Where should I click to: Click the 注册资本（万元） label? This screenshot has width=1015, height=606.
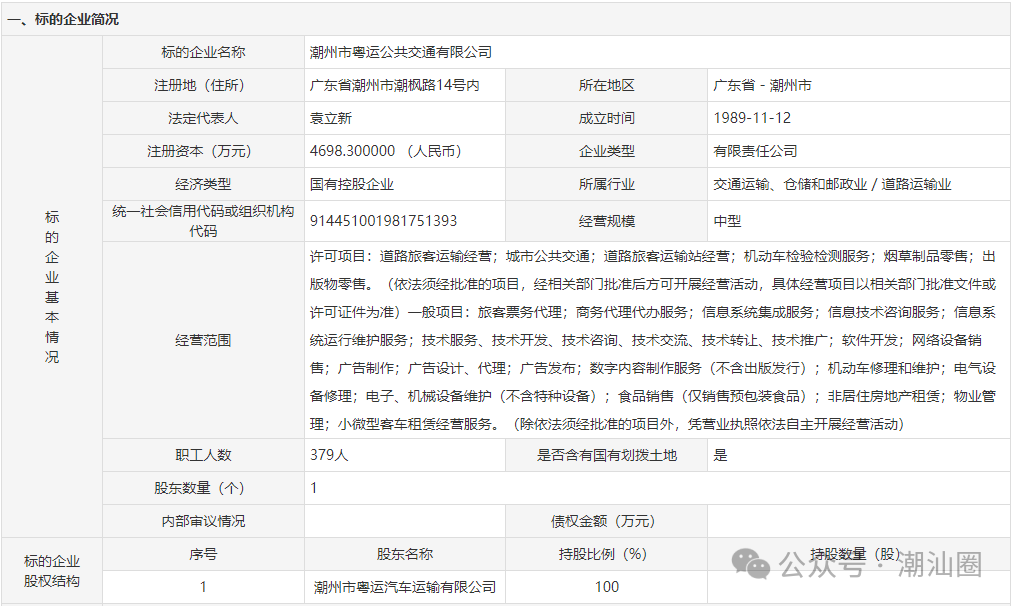(199, 152)
